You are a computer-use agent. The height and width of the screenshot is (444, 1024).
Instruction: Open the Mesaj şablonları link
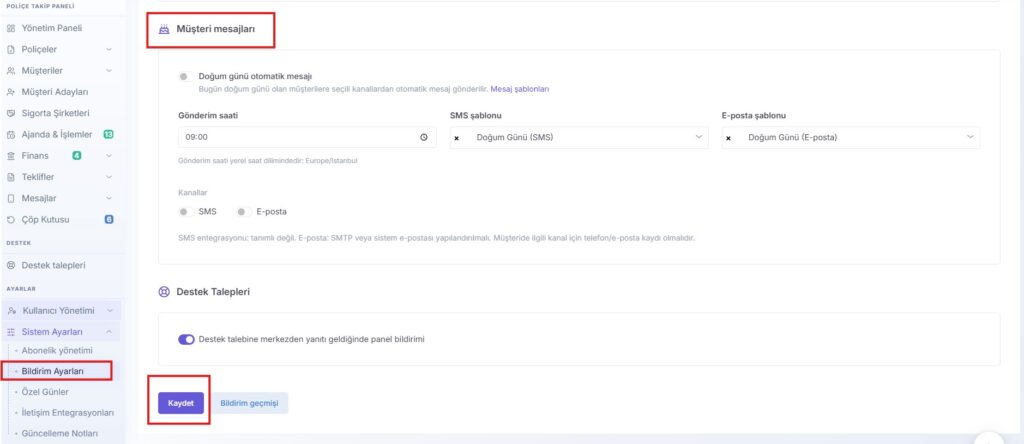click(x=520, y=89)
